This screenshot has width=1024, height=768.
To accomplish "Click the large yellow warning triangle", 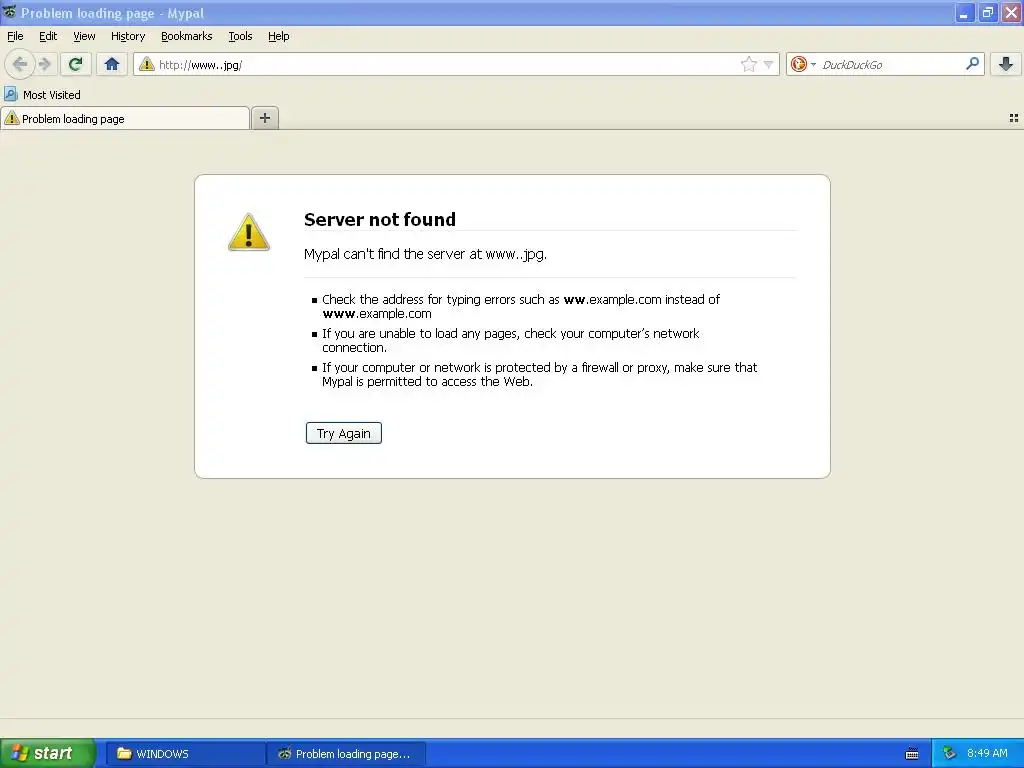I will tap(249, 232).
